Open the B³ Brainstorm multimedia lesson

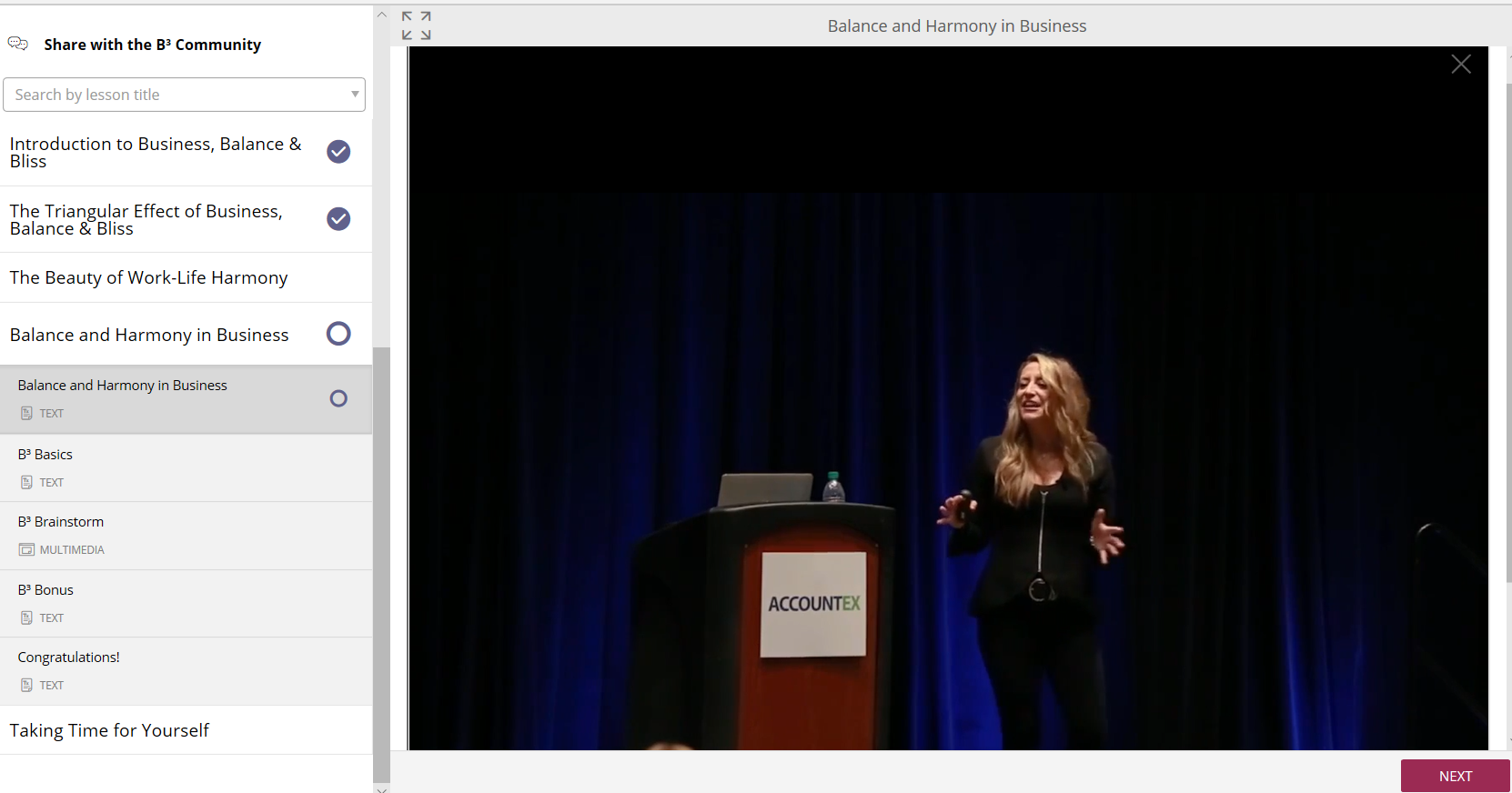[186, 536]
